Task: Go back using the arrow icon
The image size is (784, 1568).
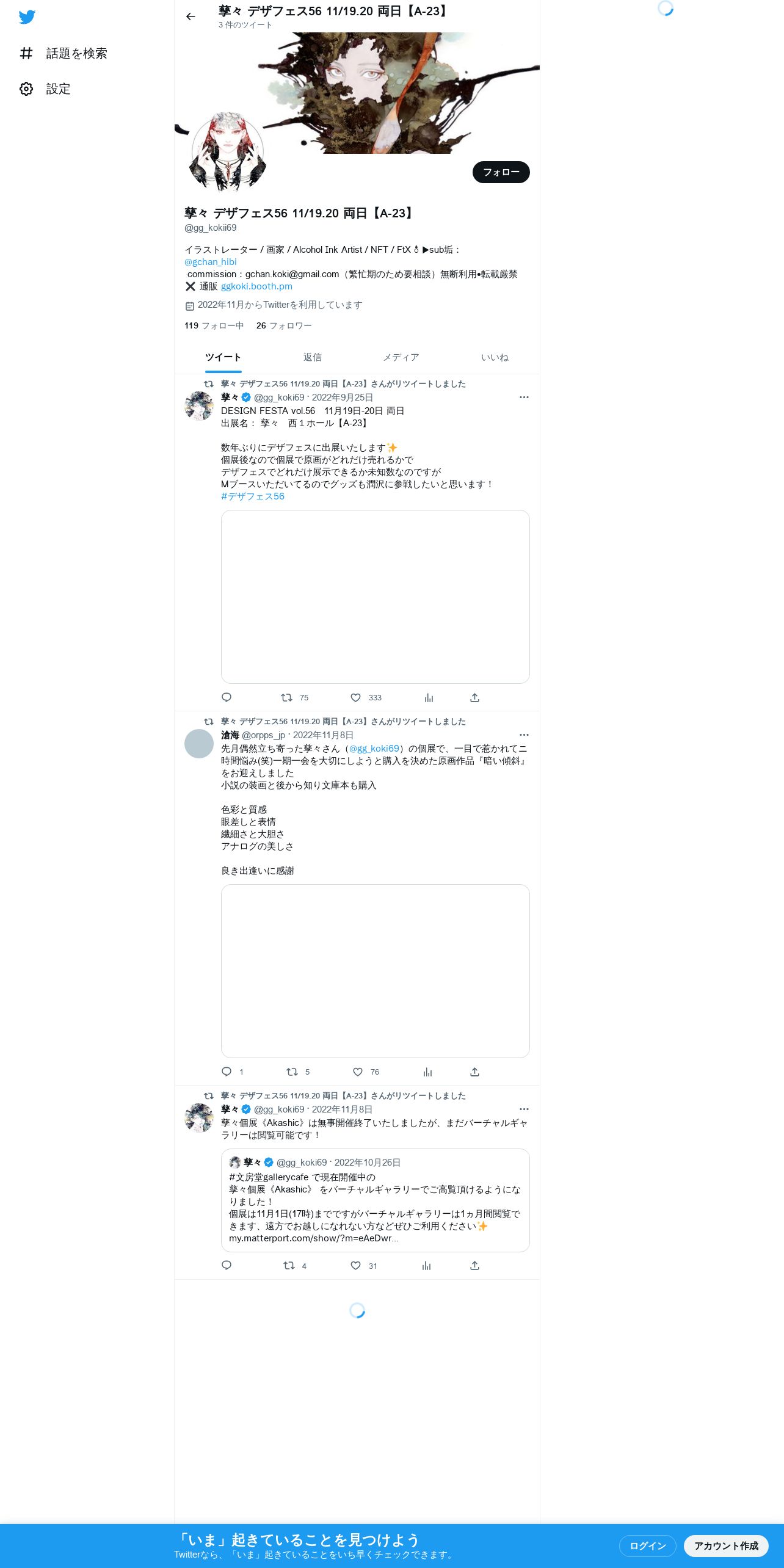Action: click(x=191, y=16)
